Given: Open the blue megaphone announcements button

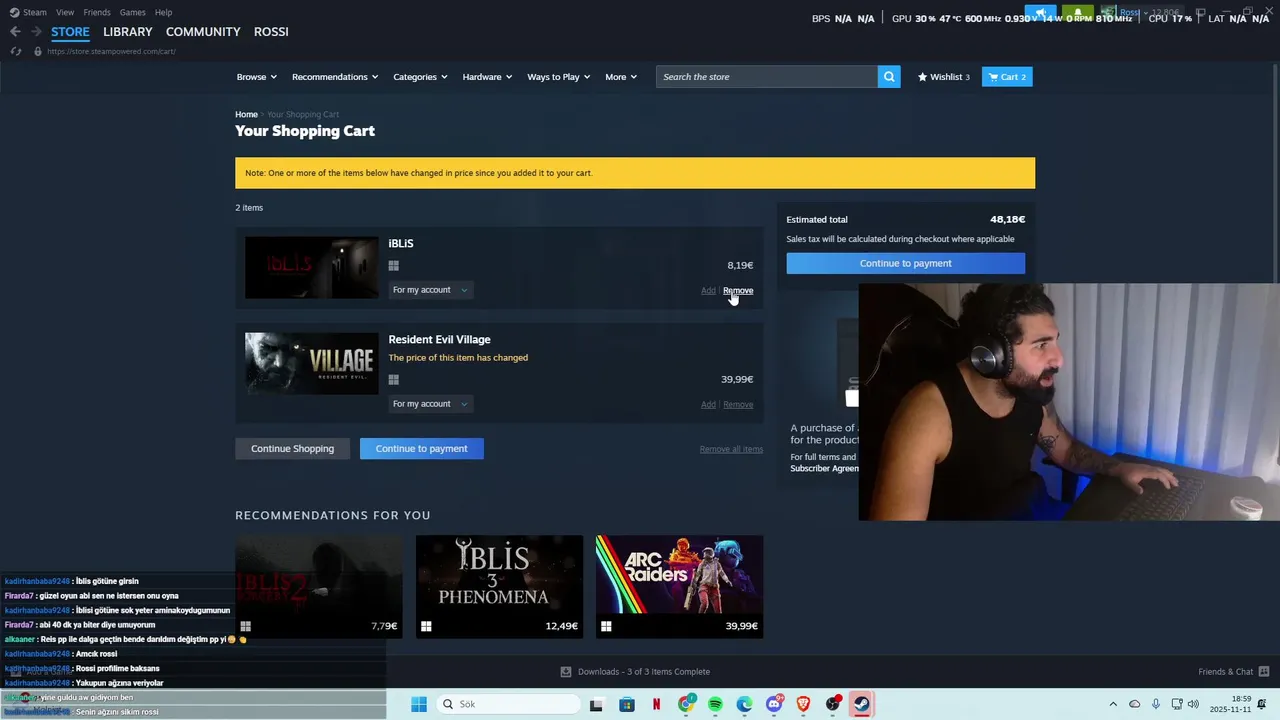Looking at the screenshot, I should (x=1040, y=14).
